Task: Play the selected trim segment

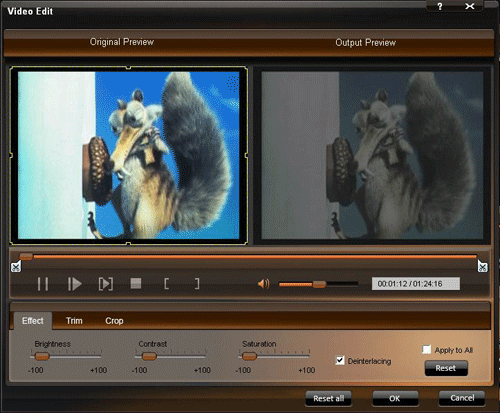Action: [106, 284]
